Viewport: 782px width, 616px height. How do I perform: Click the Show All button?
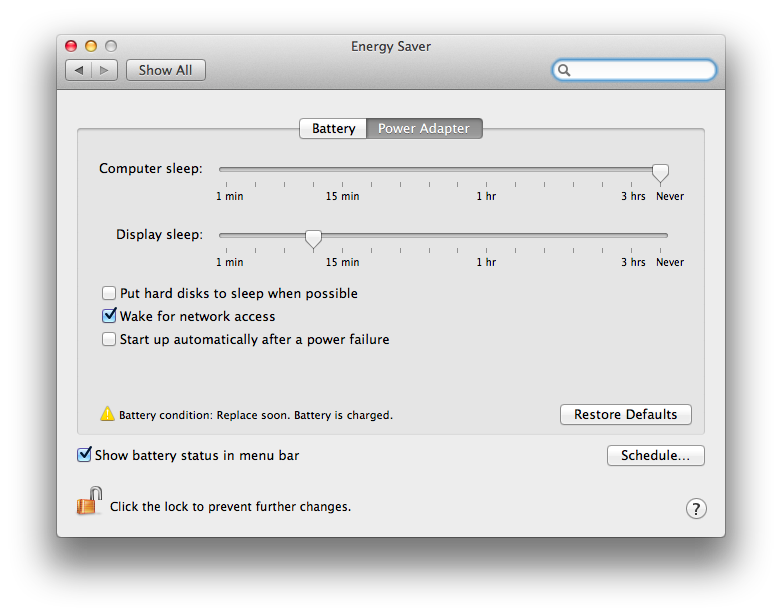click(166, 70)
